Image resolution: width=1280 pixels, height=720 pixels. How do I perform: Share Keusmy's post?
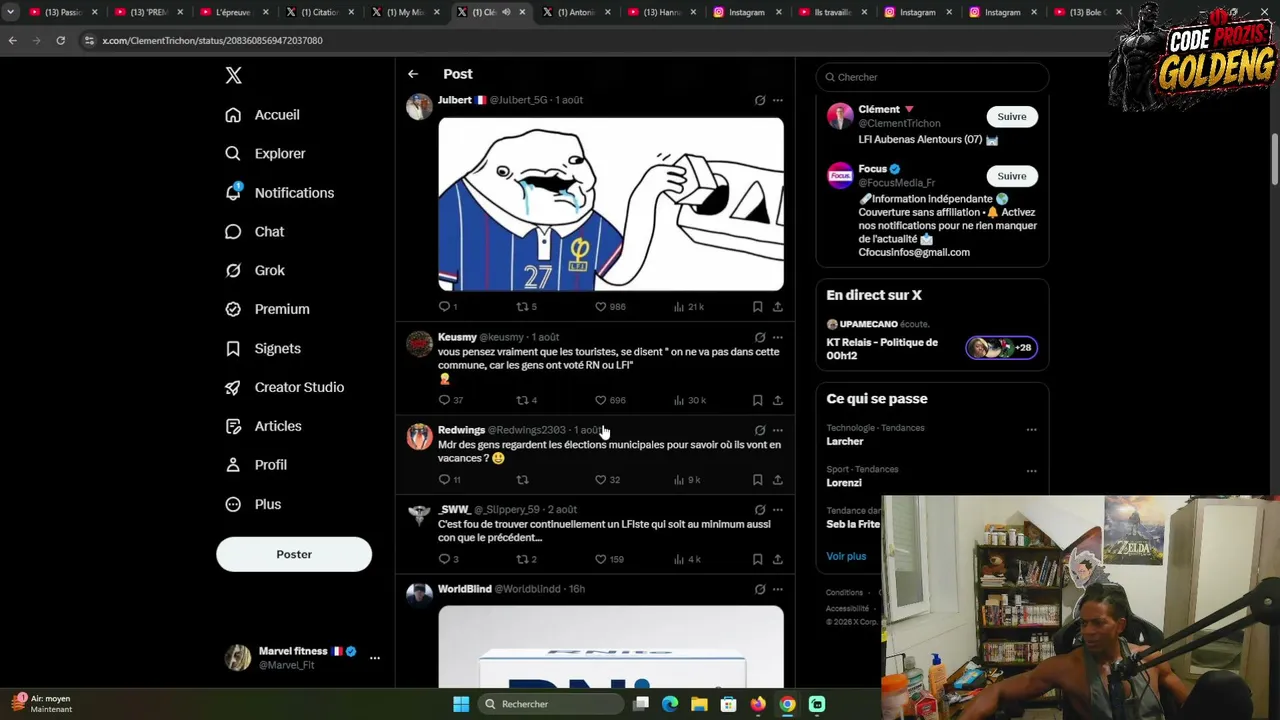coord(777,400)
